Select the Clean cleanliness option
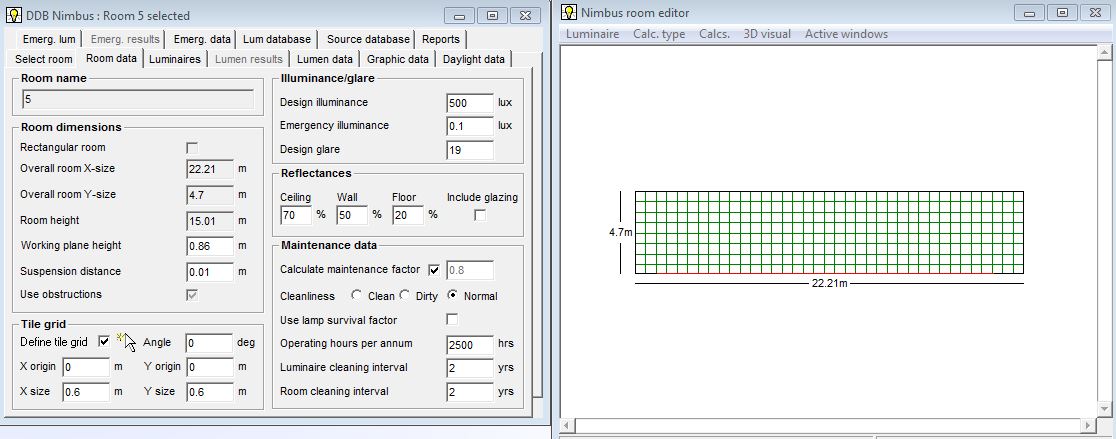The width and height of the screenshot is (1116, 439). (x=357, y=295)
